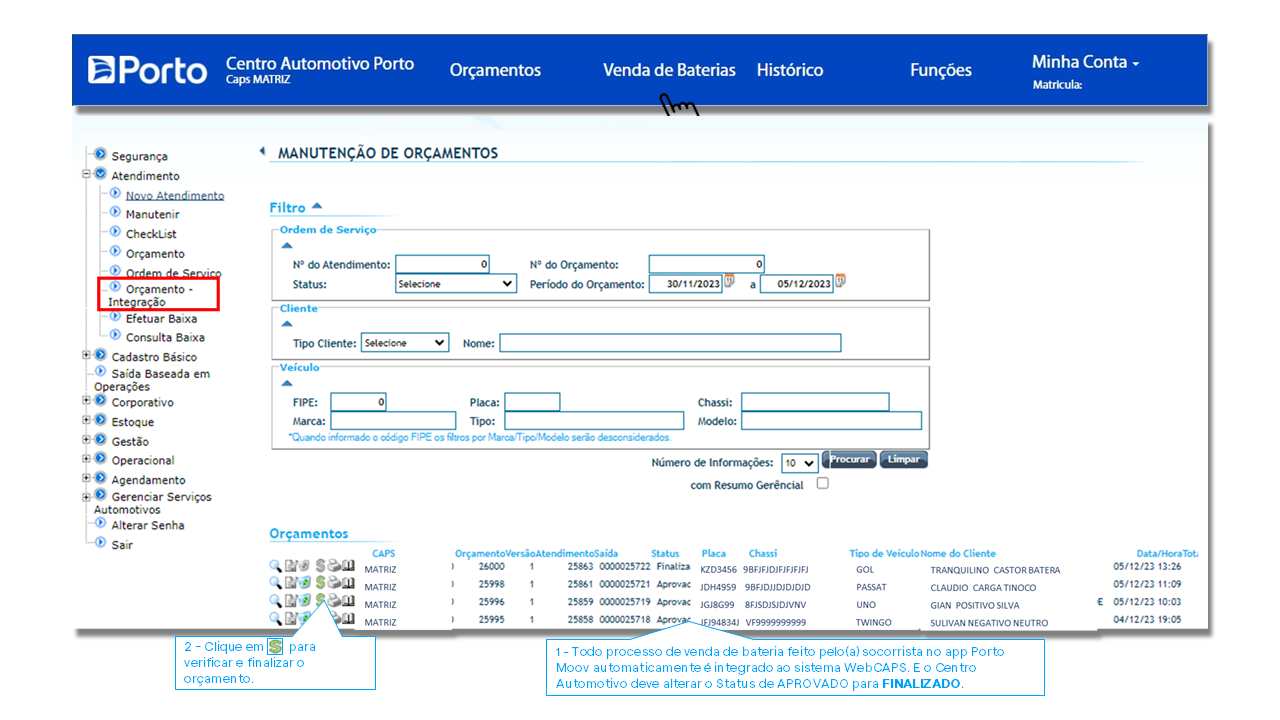Click the FIPE input field

click(358, 402)
